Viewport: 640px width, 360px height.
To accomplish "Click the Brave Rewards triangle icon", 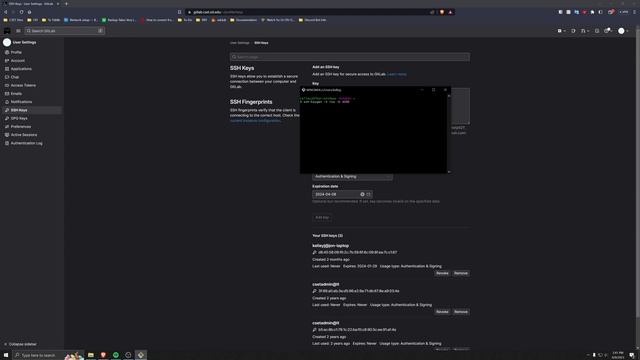I will pos(451,12).
